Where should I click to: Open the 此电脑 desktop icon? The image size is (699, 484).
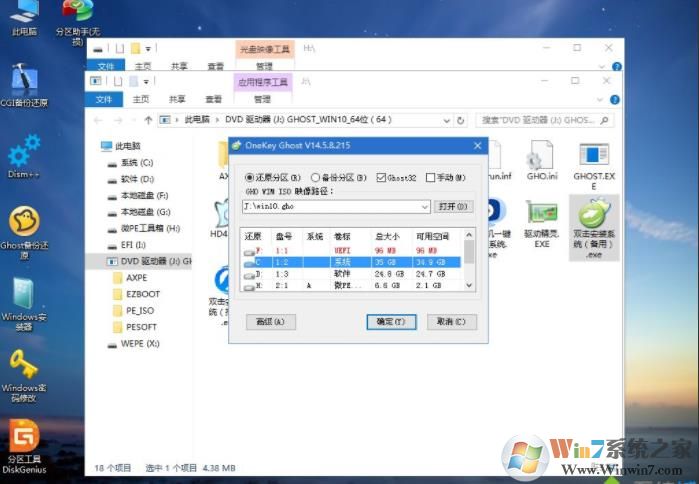tap(24, 17)
